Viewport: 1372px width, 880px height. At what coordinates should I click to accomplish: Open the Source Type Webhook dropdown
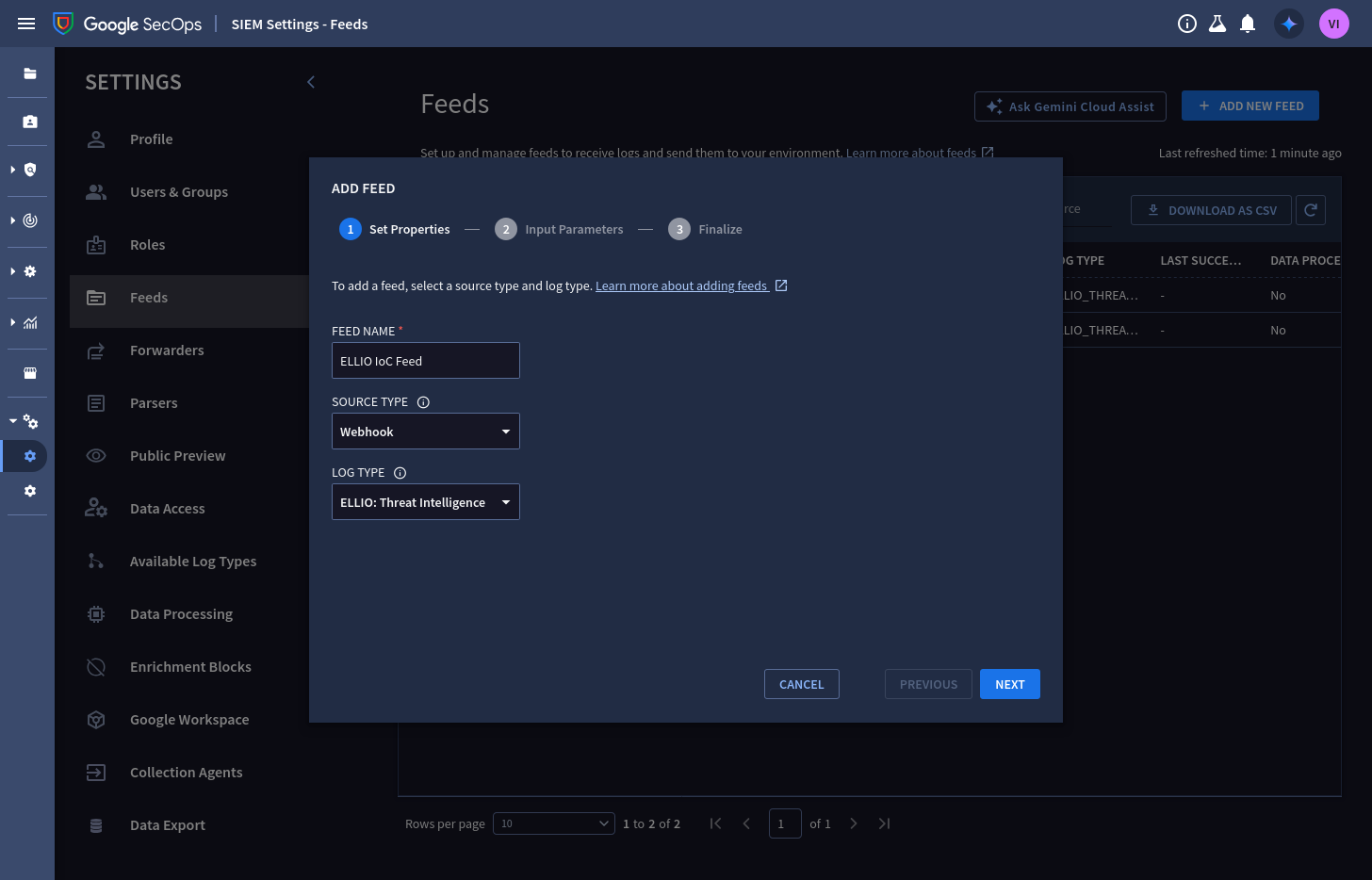pyautogui.click(x=426, y=432)
